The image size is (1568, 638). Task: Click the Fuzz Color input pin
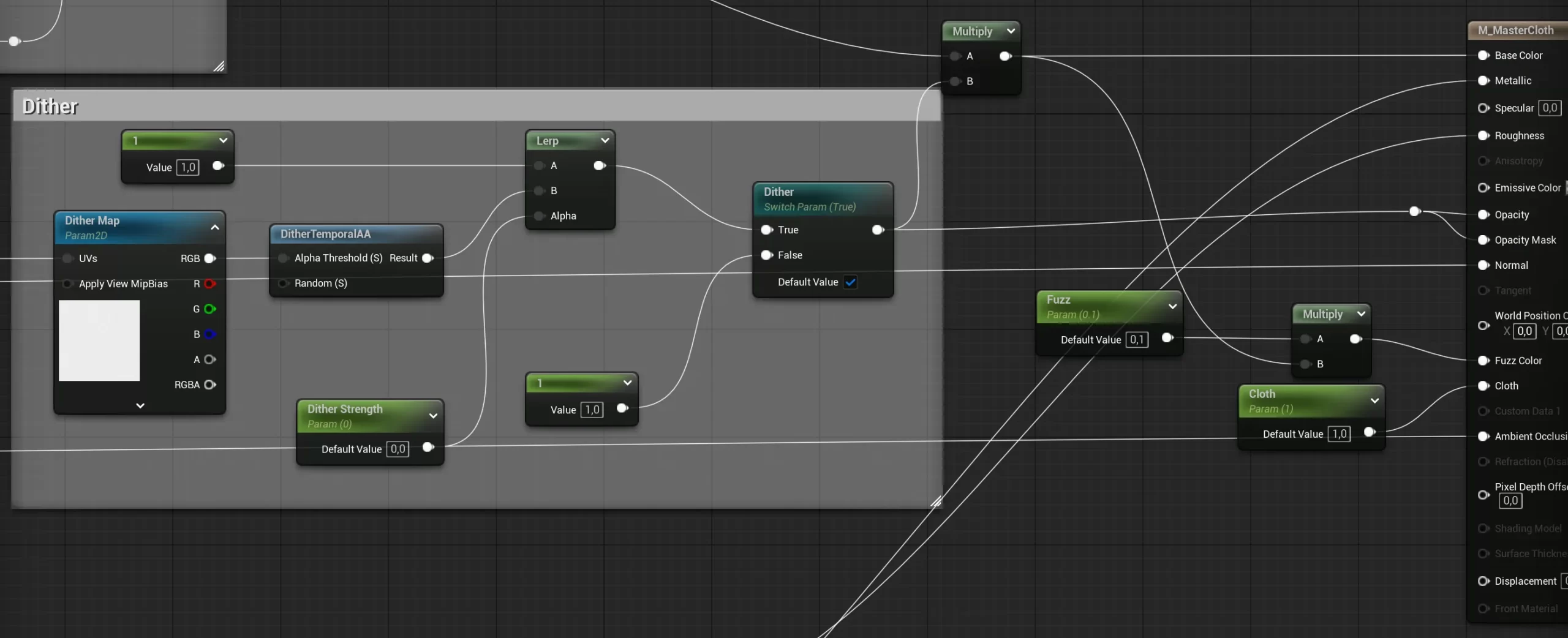[x=1483, y=361]
